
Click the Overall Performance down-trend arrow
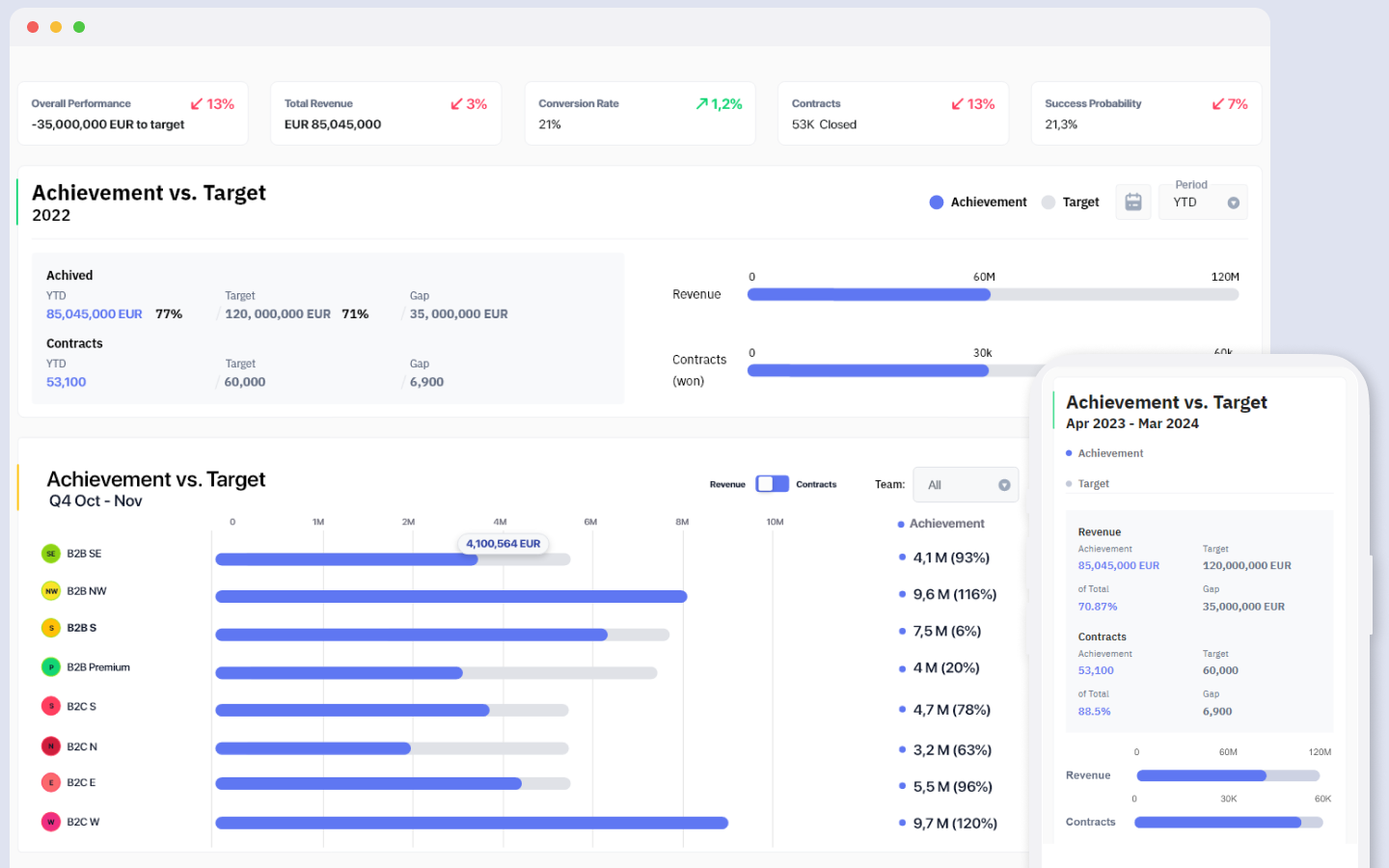[x=197, y=104]
